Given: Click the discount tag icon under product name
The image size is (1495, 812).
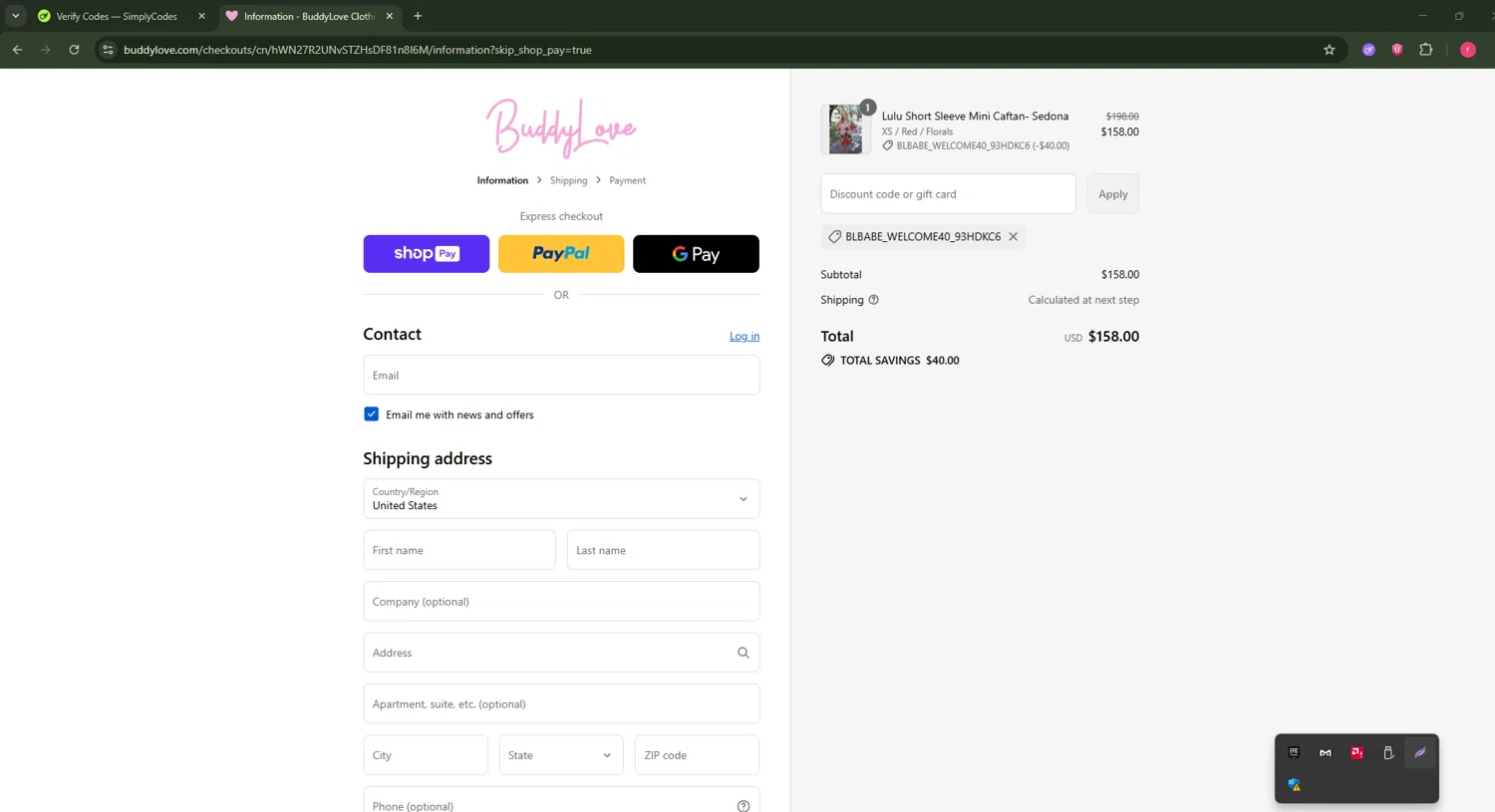Looking at the screenshot, I should [x=887, y=145].
